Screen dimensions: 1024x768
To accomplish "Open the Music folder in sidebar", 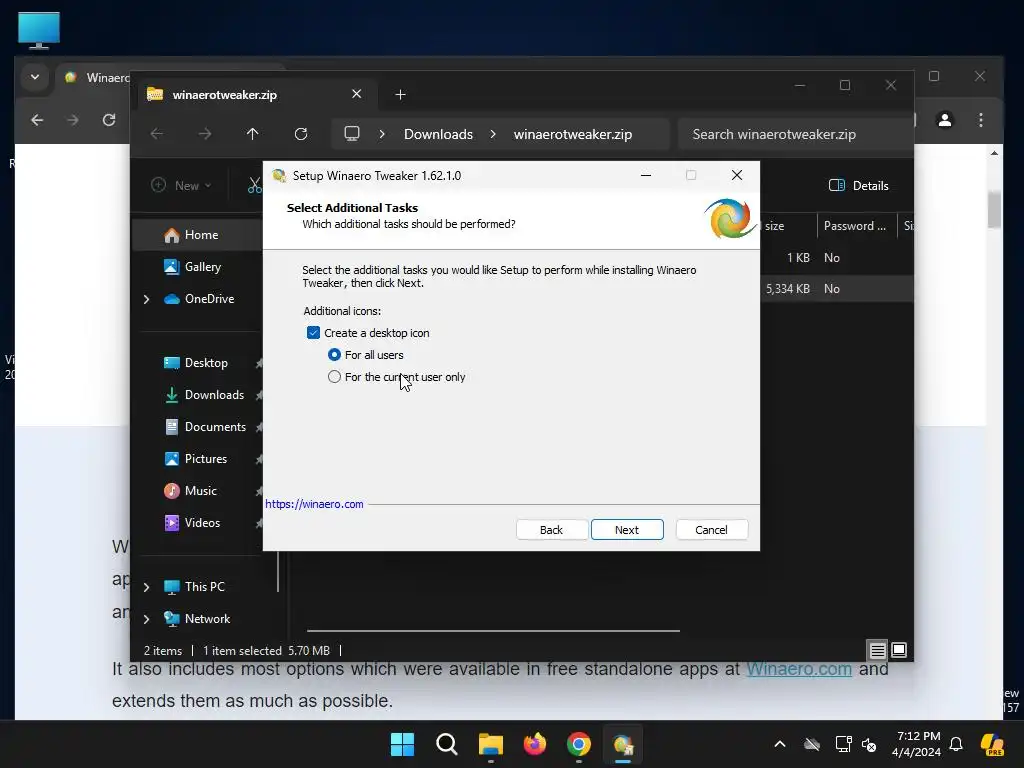I will pyautogui.click(x=200, y=490).
